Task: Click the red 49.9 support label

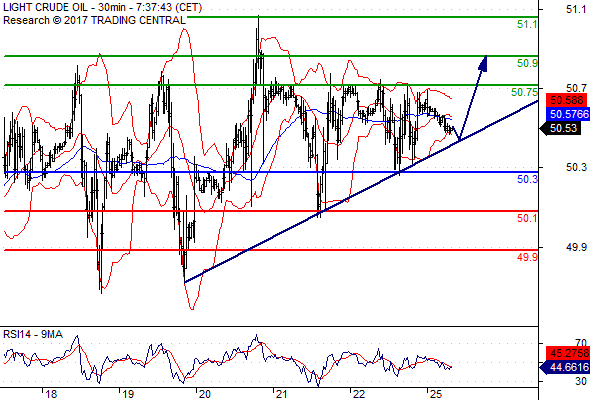Action: (x=527, y=257)
